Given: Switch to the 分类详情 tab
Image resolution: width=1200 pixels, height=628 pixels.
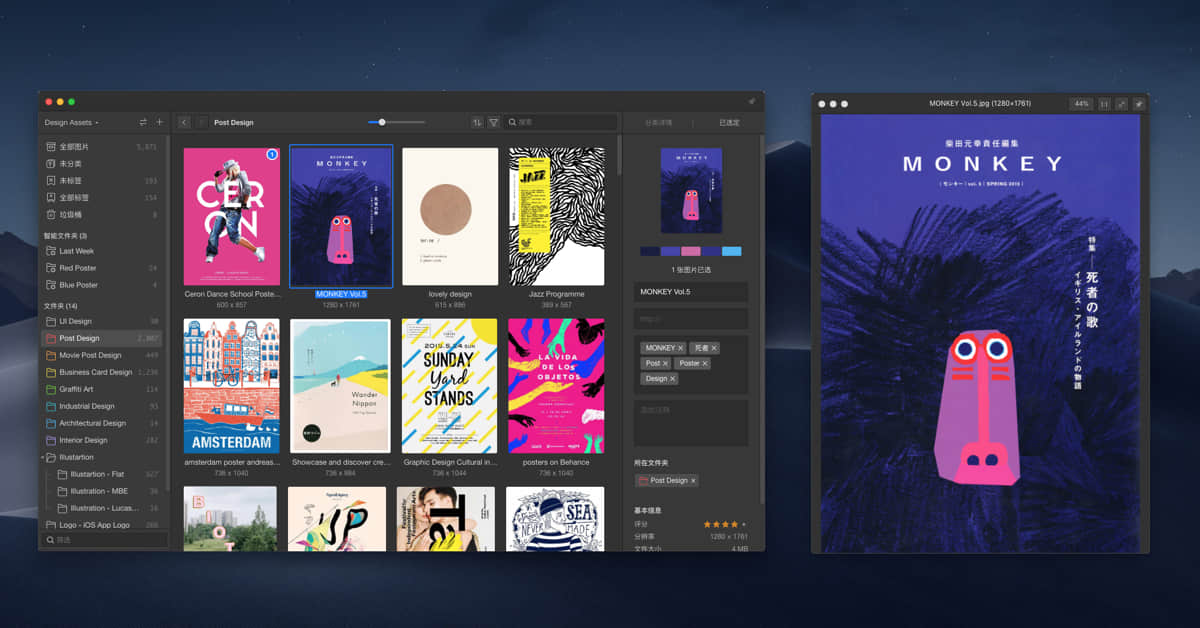Looking at the screenshot, I should (658, 122).
